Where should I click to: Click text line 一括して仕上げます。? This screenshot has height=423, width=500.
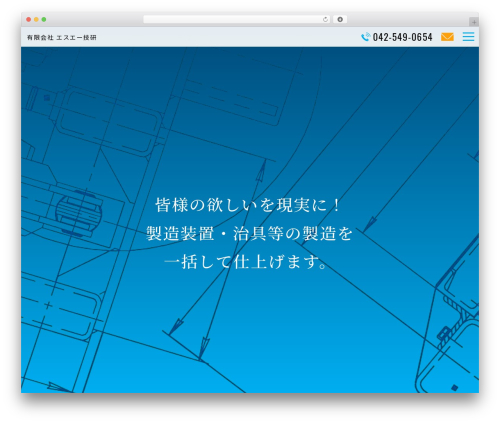pos(246,262)
